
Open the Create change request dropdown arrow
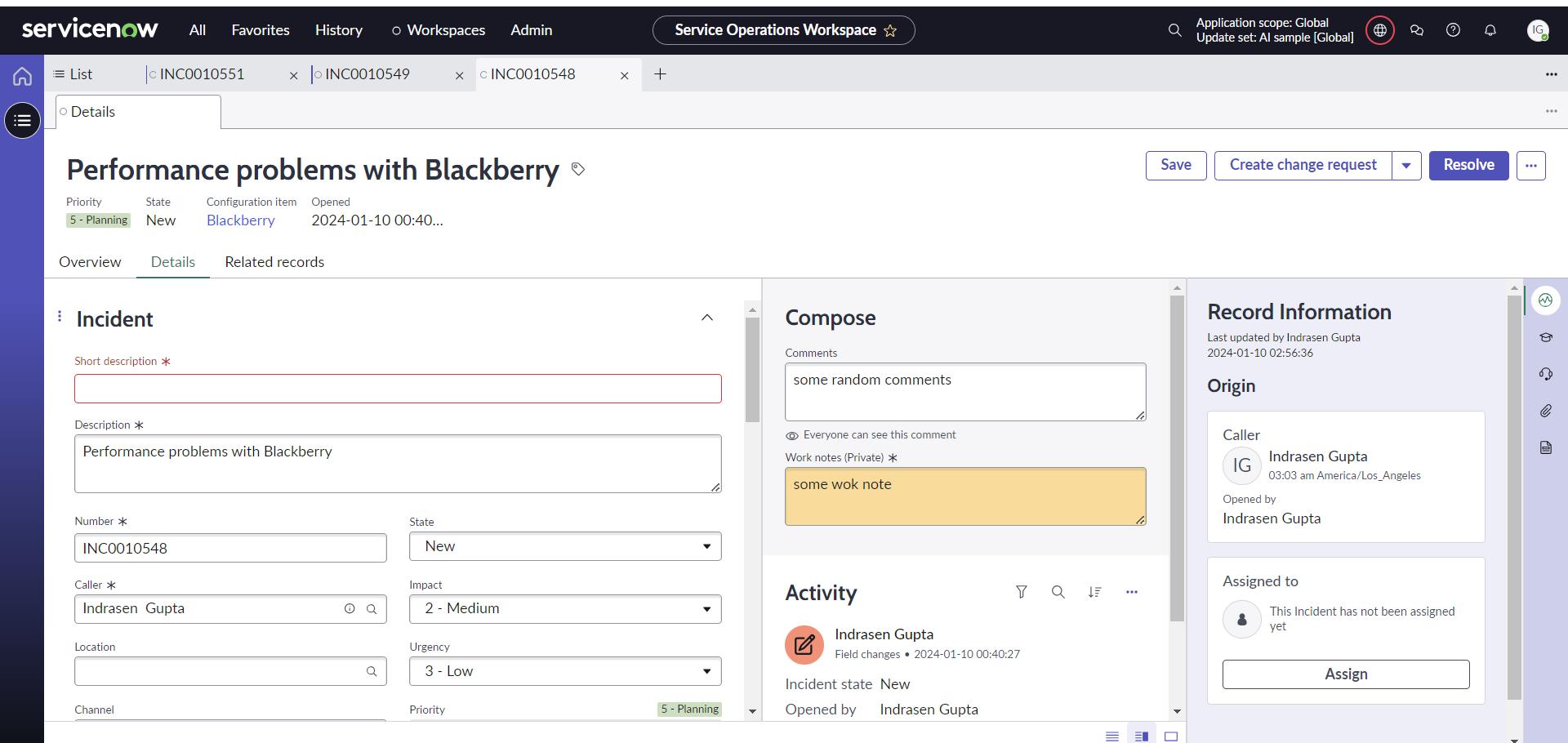pyautogui.click(x=1406, y=166)
